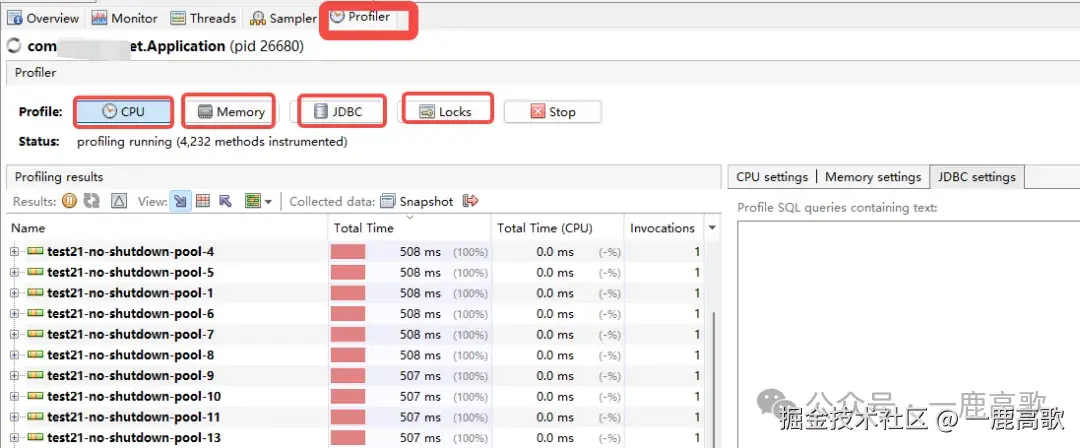Expand test21-no-shutdown-pool-8 tree node

tap(14, 355)
